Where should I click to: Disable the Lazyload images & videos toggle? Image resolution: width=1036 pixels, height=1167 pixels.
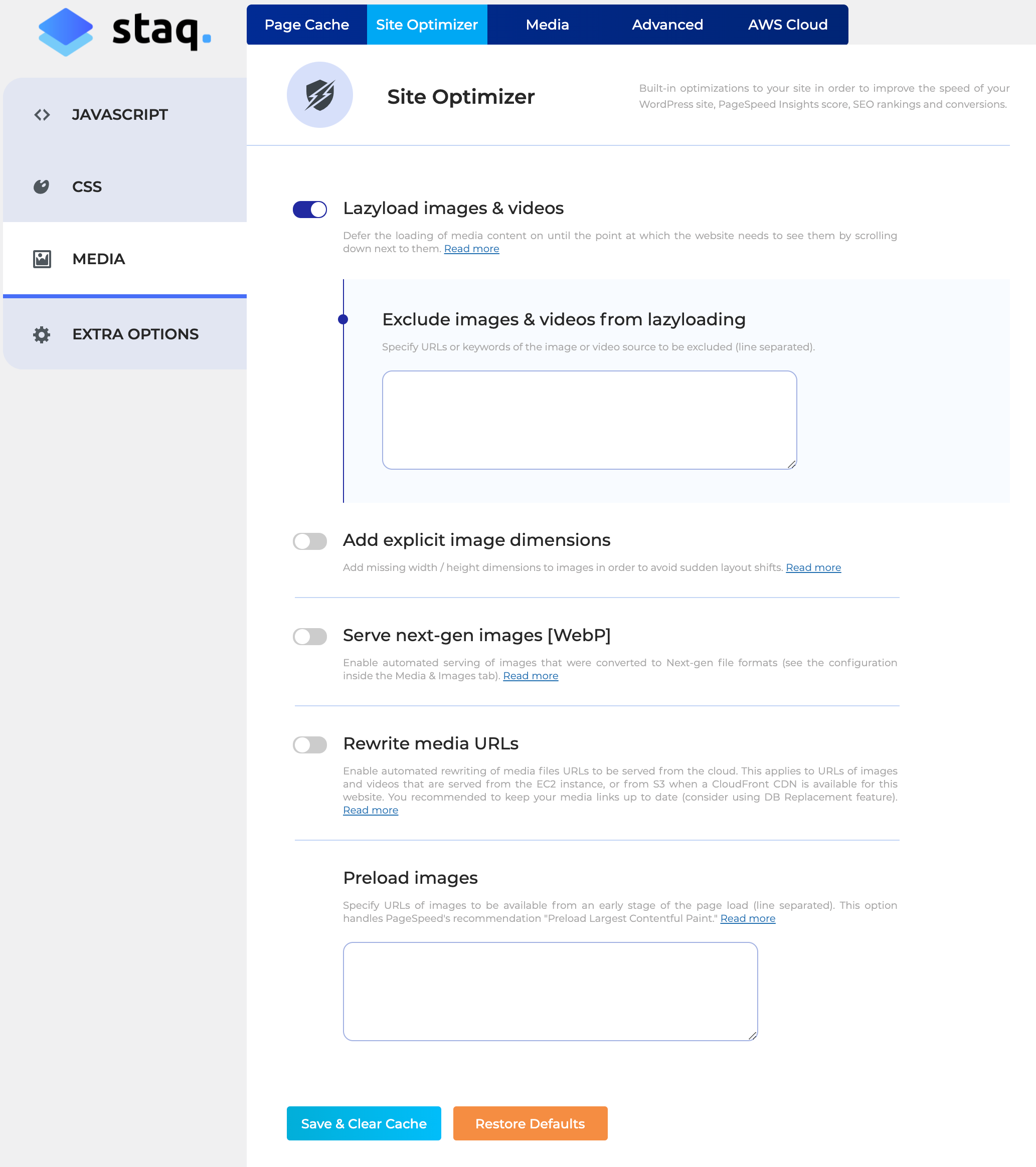point(309,210)
